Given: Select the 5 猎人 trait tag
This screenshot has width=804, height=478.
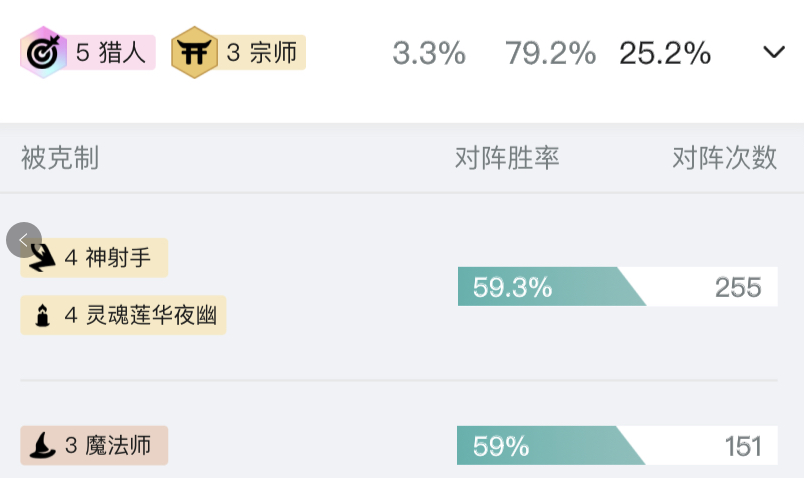Looking at the screenshot, I should click(x=88, y=53).
